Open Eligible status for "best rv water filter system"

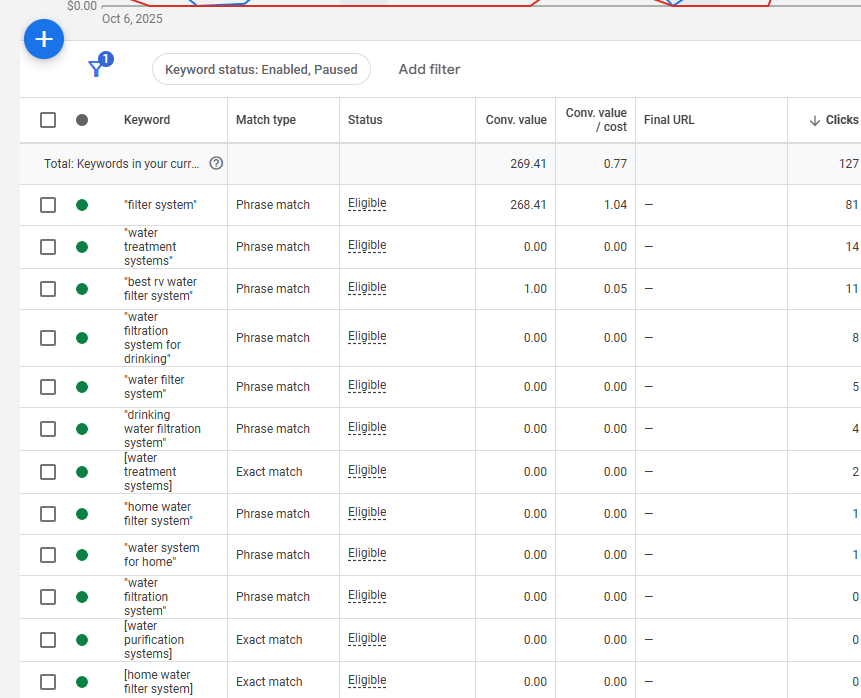(367, 288)
